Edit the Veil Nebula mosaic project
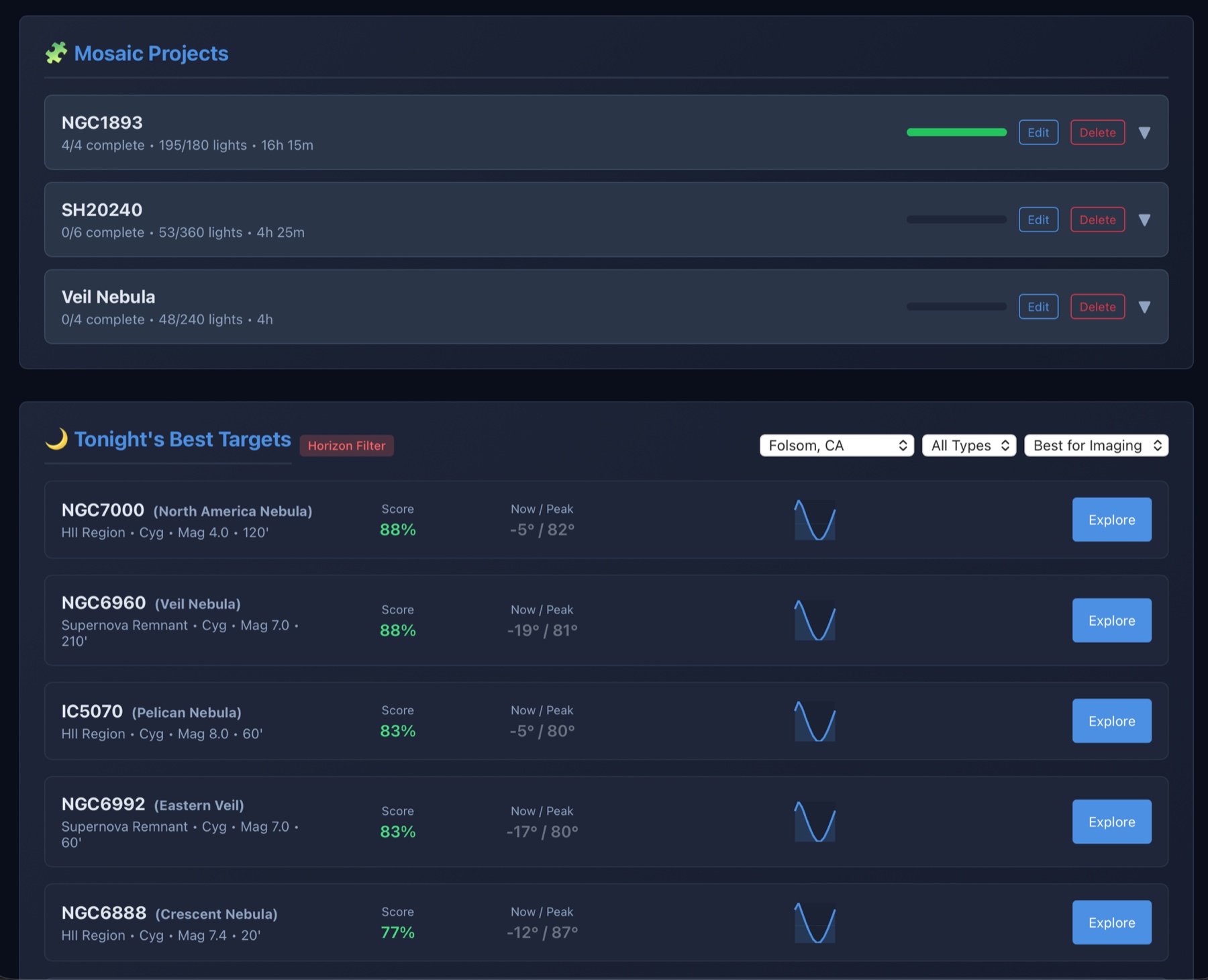Image resolution: width=1208 pixels, height=980 pixels. (1038, 307)
